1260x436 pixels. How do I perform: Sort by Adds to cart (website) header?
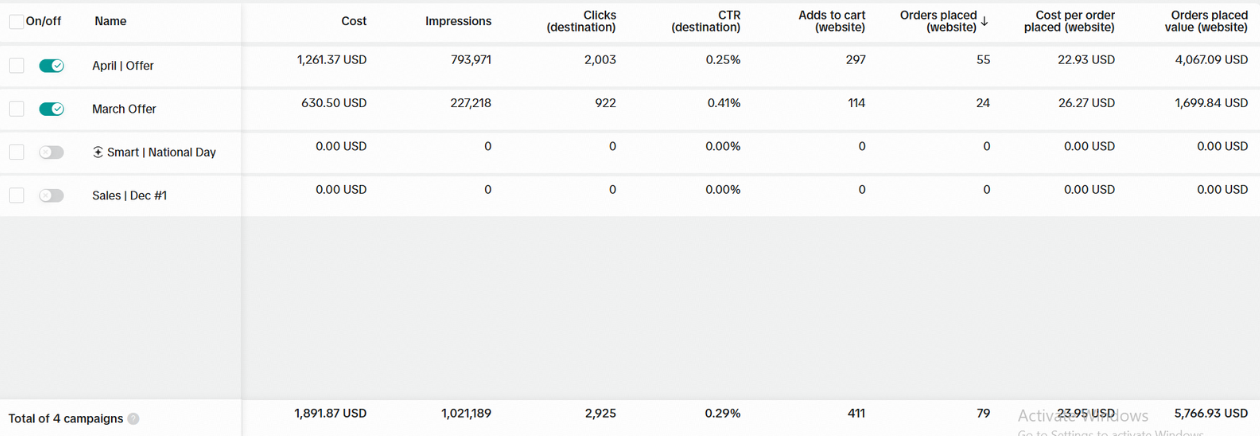pos(832,21)
